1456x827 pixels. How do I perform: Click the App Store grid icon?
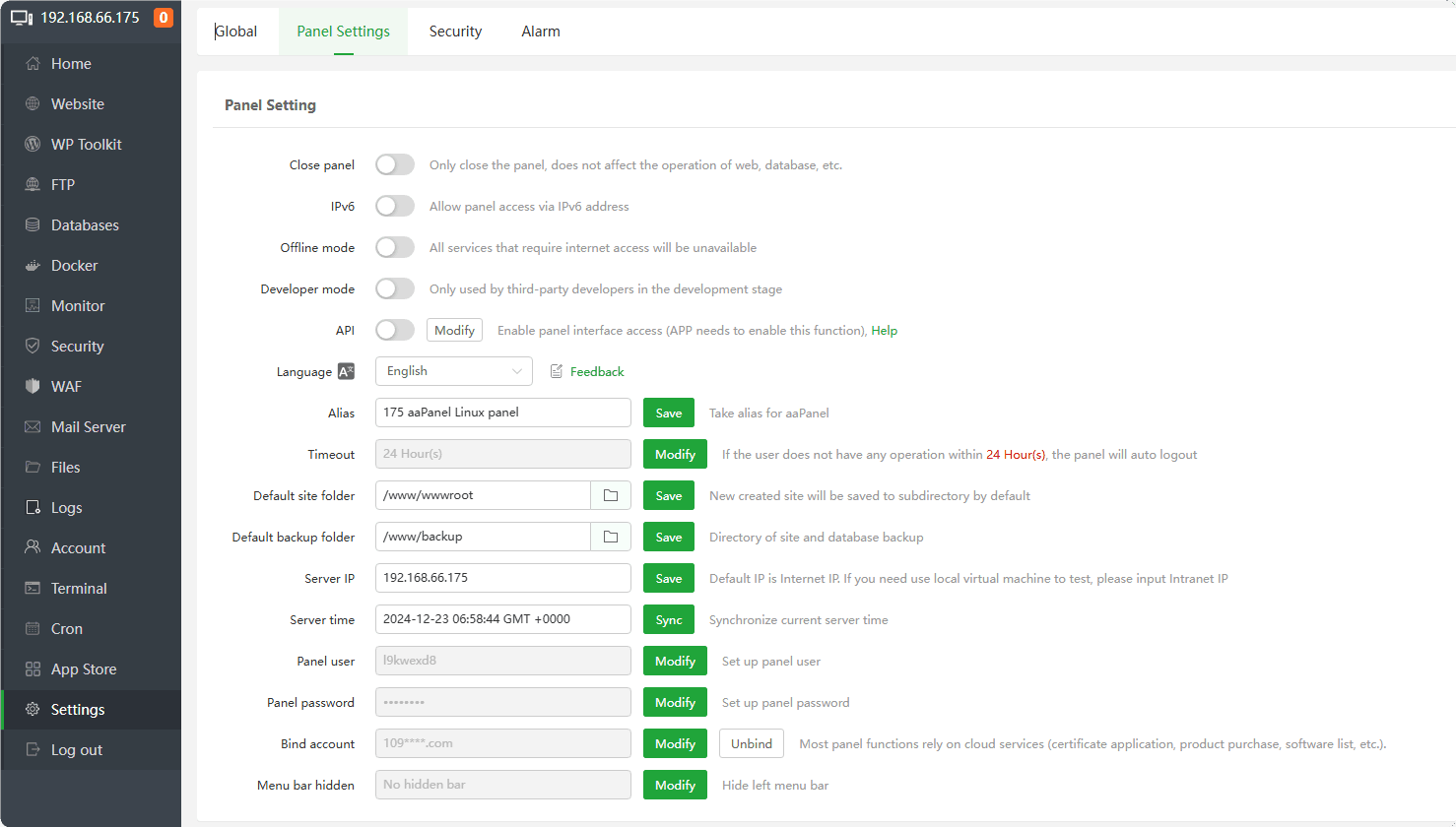pos(33,669)
